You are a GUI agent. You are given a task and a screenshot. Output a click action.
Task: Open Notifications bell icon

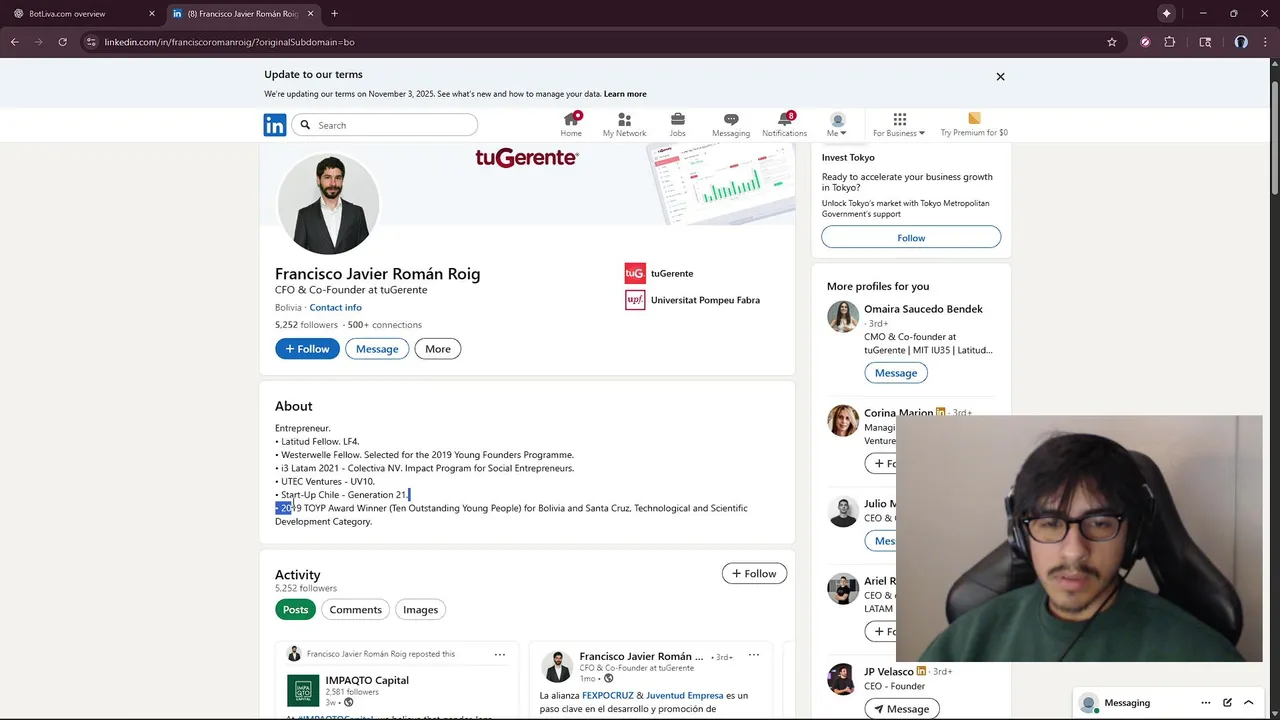784,125
